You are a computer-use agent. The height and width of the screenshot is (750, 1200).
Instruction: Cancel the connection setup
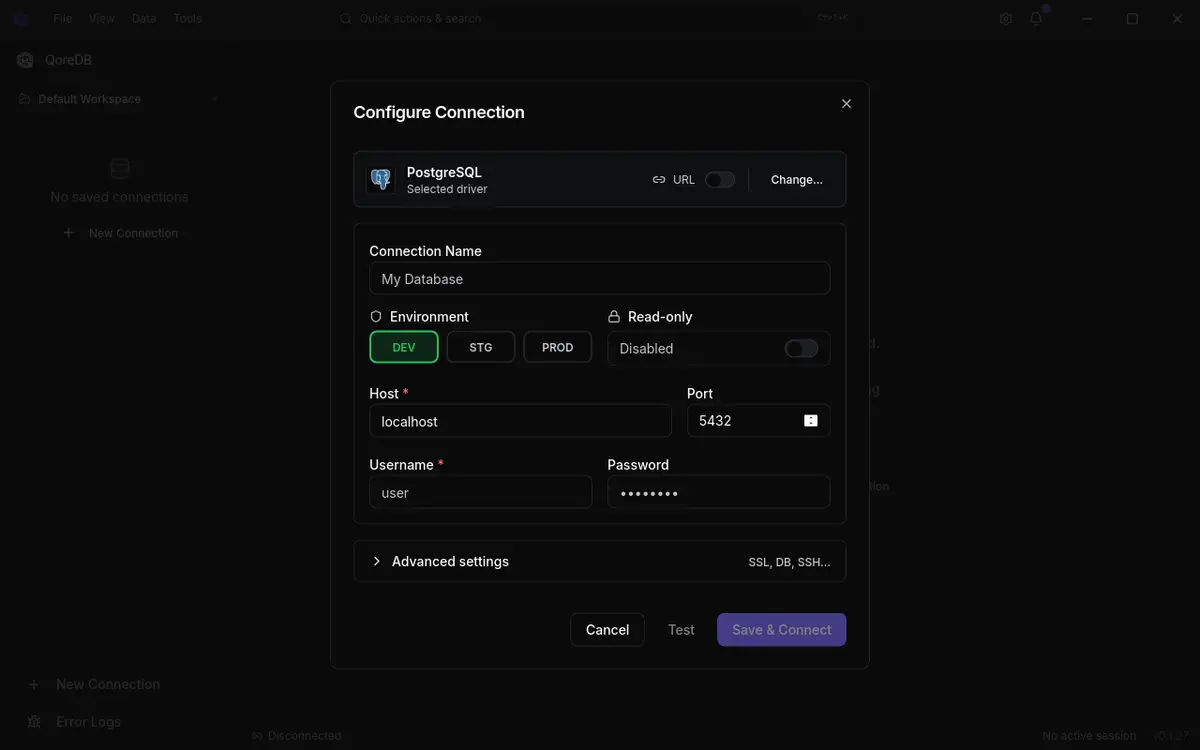[x=607, y=630]
